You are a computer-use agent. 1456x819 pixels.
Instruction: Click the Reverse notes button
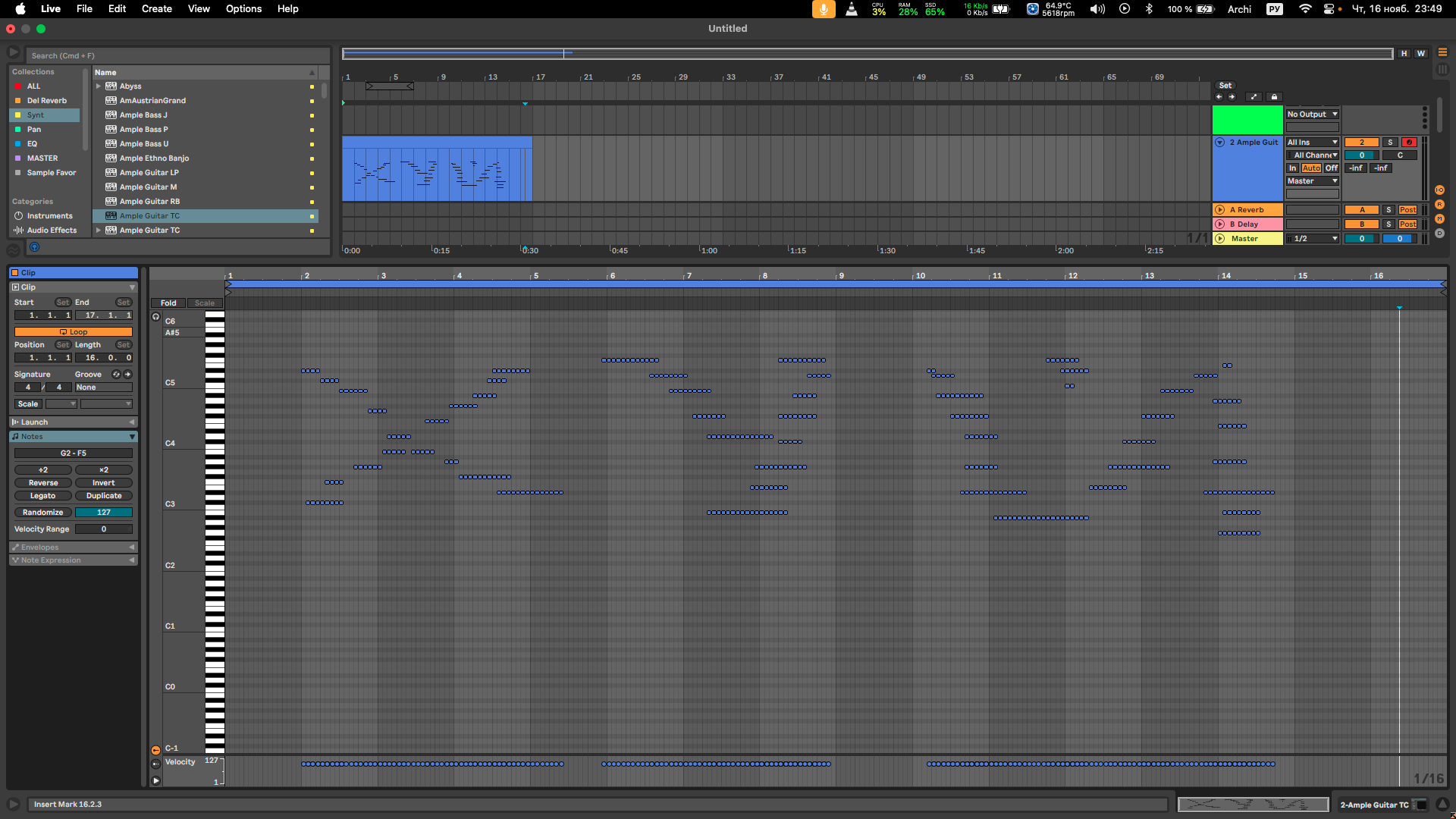[43, 483]
